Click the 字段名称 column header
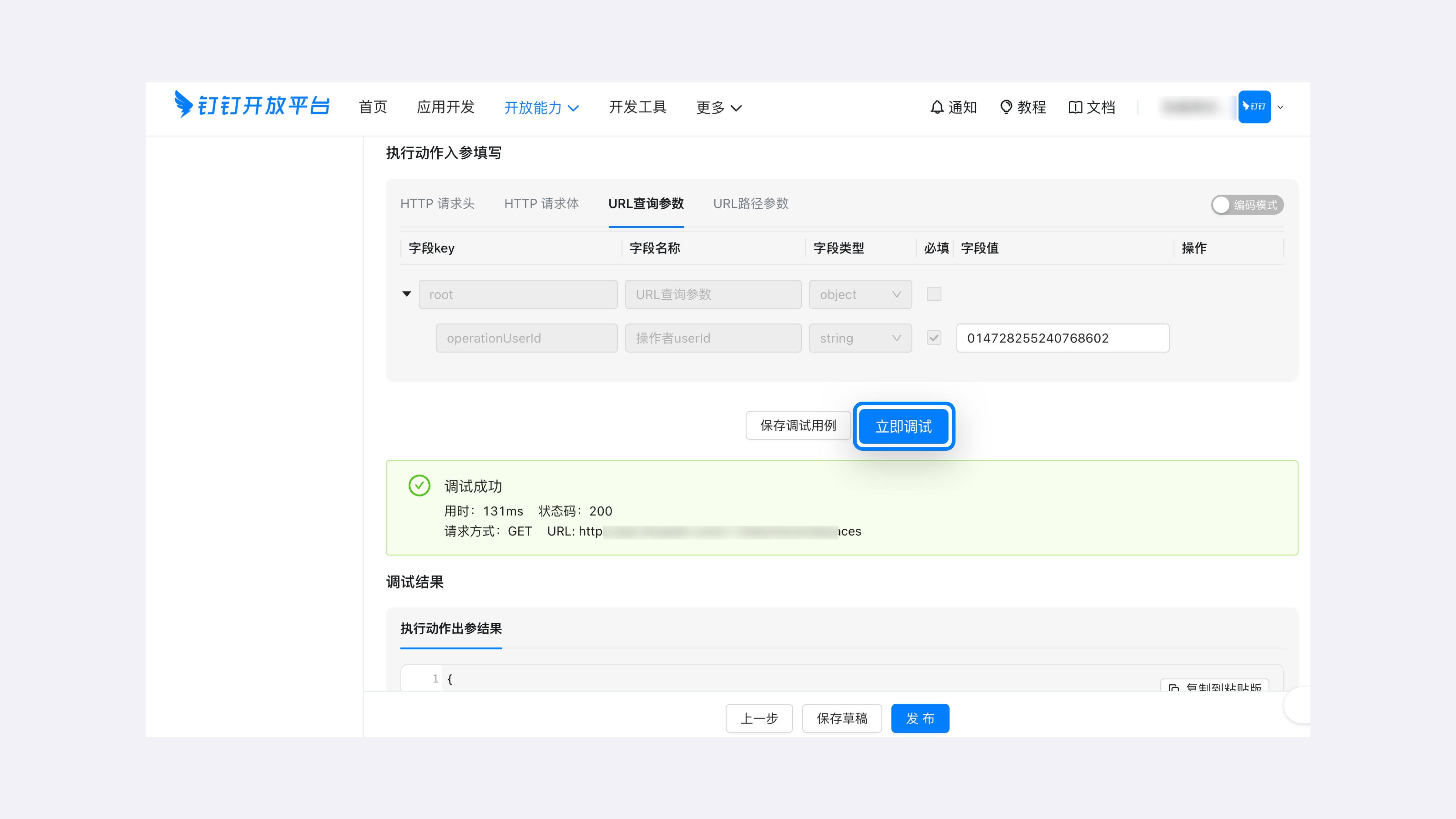1456x819 pixels. (x=655, y=248)
